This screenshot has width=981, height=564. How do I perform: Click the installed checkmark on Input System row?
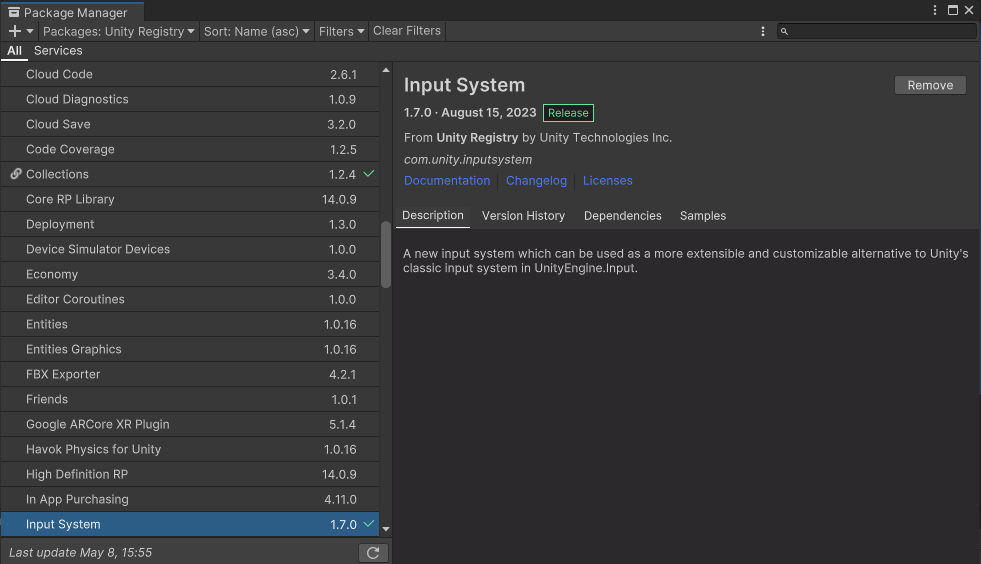(x=369, y=523)
